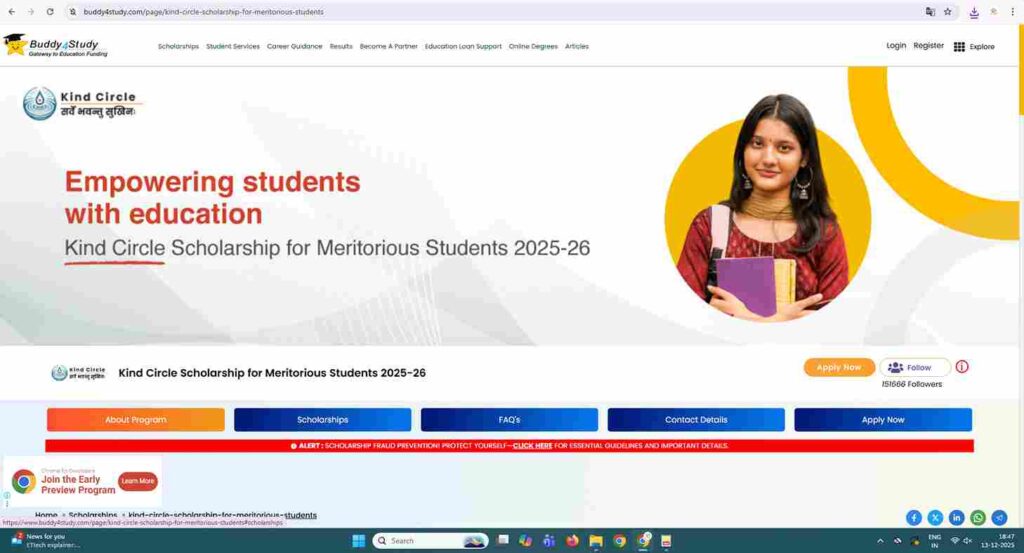Viewport: 1024px width, 553px height.
Task: Open Articles in the header
Action: click(x=577, y=46)
